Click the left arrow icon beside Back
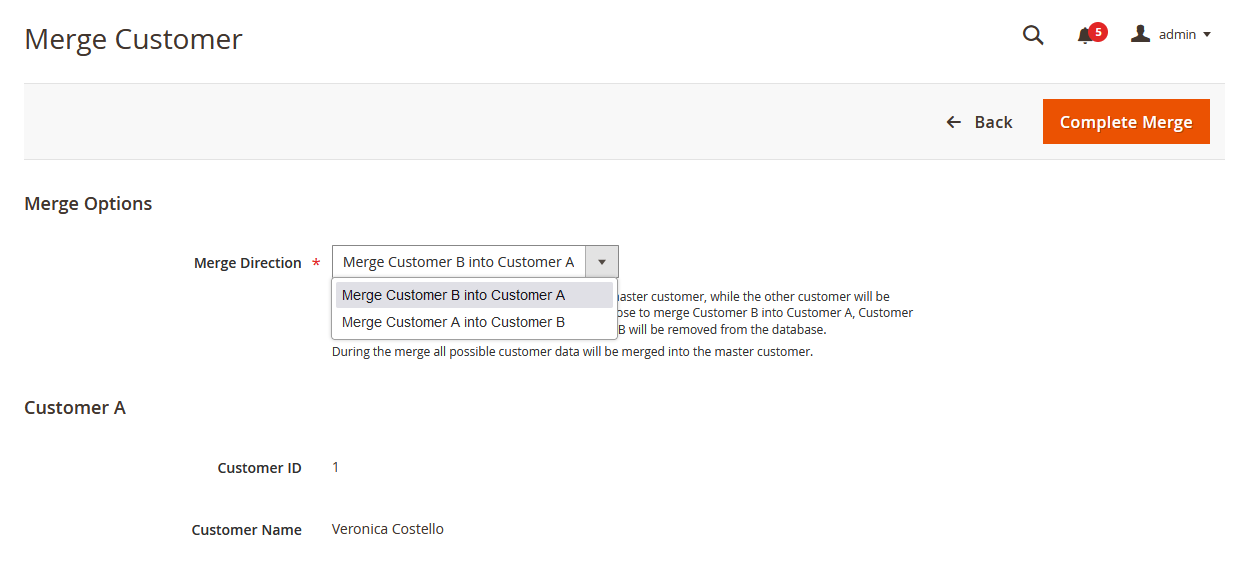The height and width of the screenshot is (570, 1239). tap(954, 122)
